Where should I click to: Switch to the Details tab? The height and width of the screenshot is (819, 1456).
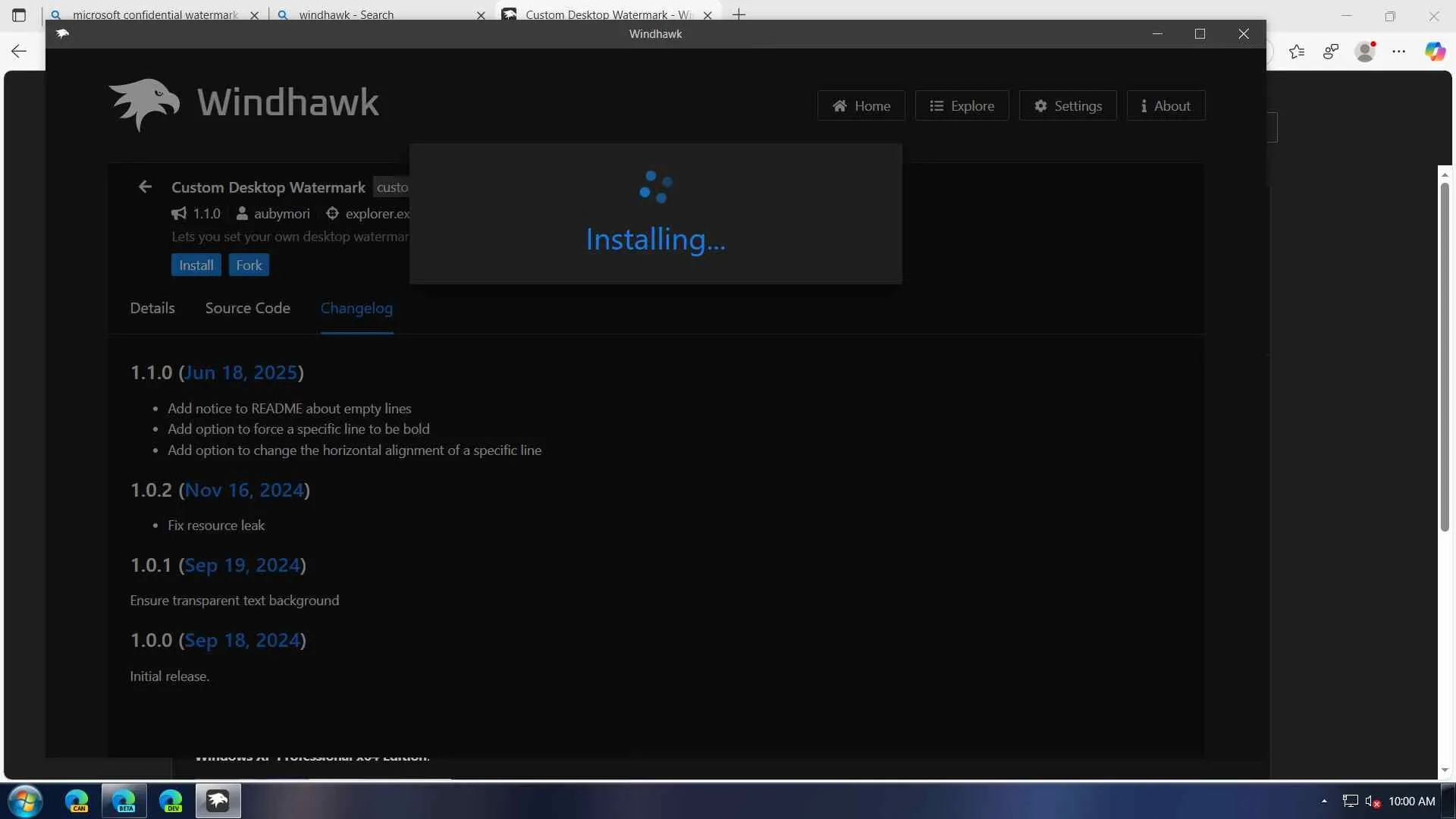(x=152, y=308)
